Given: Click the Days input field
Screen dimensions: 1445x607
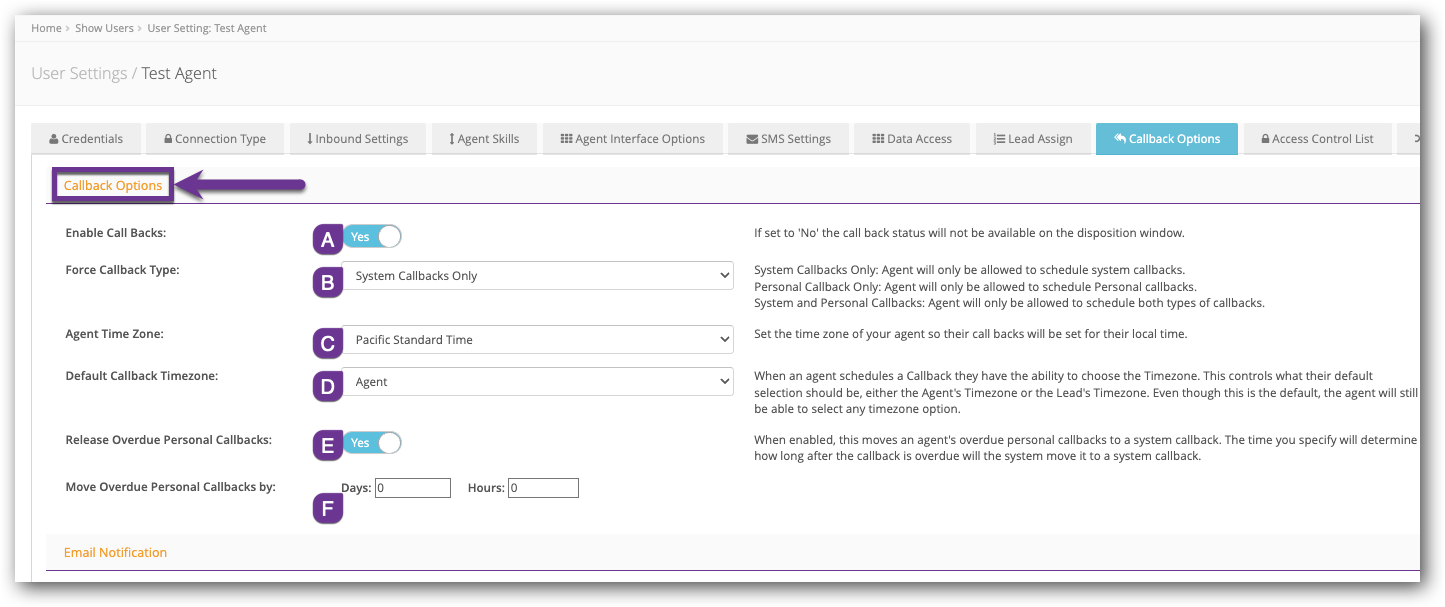Looking at the screenshot, I should tap(412, 487).
